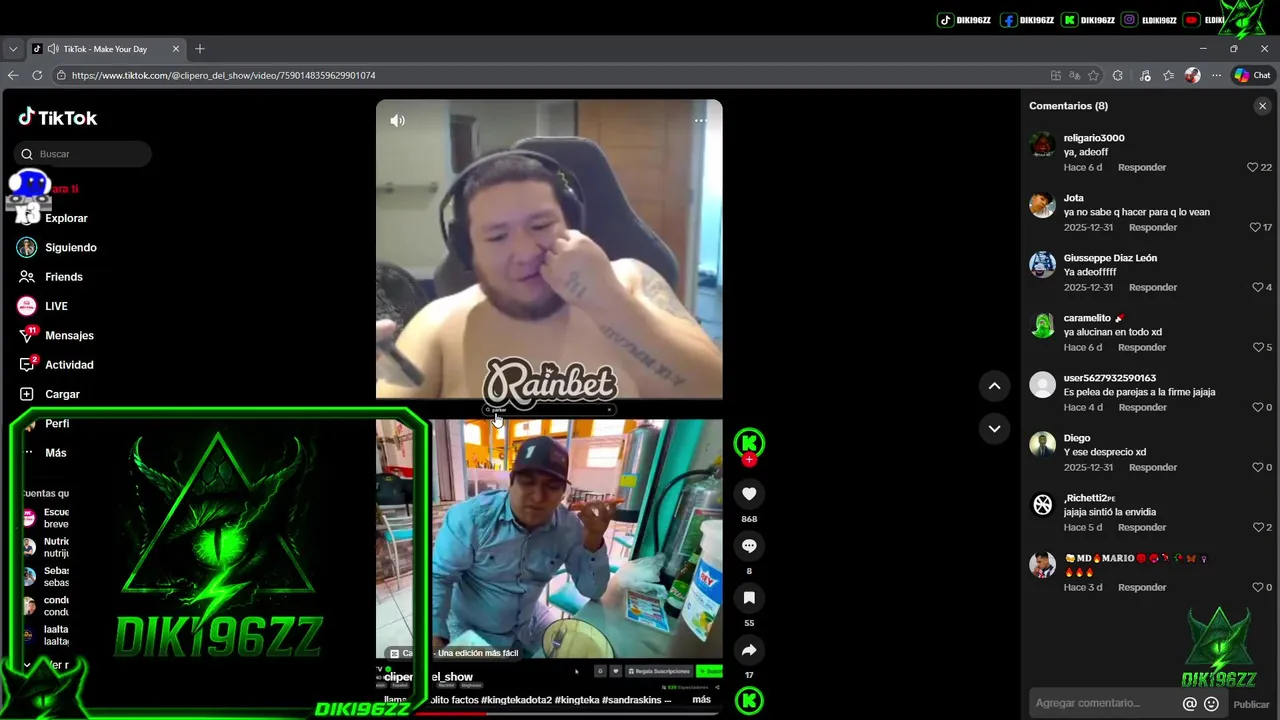Mute the tab via speaker icon
Viewport: 1280px width, 720px height.
click(53, 49)
